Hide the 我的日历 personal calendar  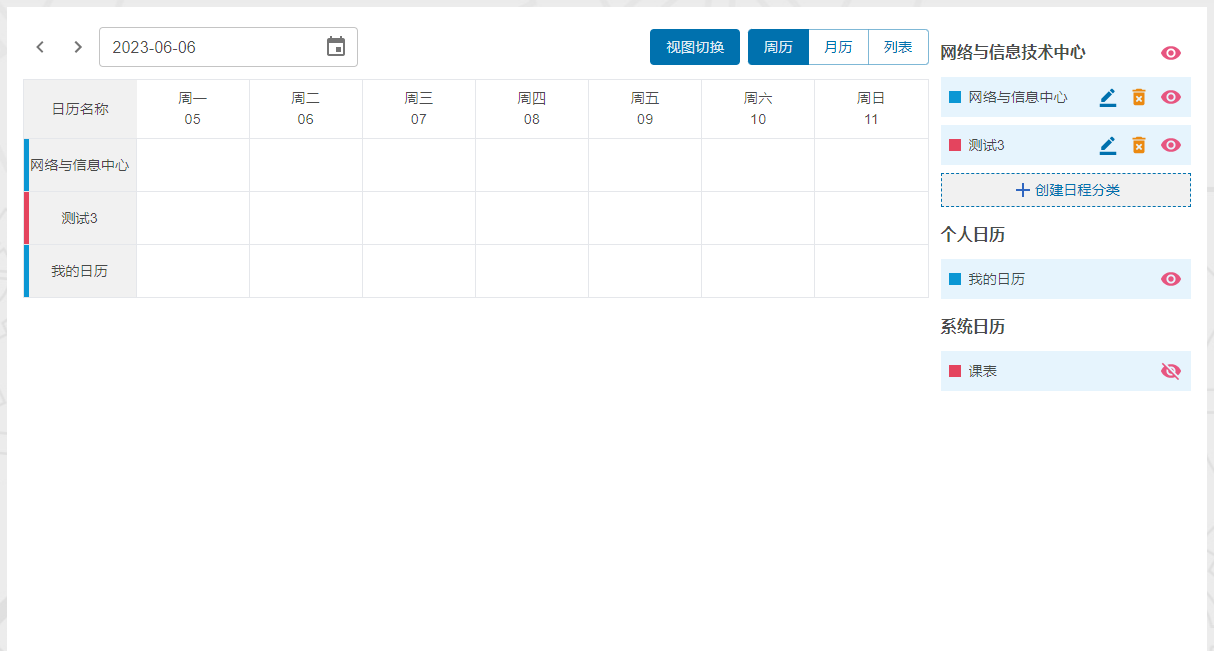[1170, 279]
